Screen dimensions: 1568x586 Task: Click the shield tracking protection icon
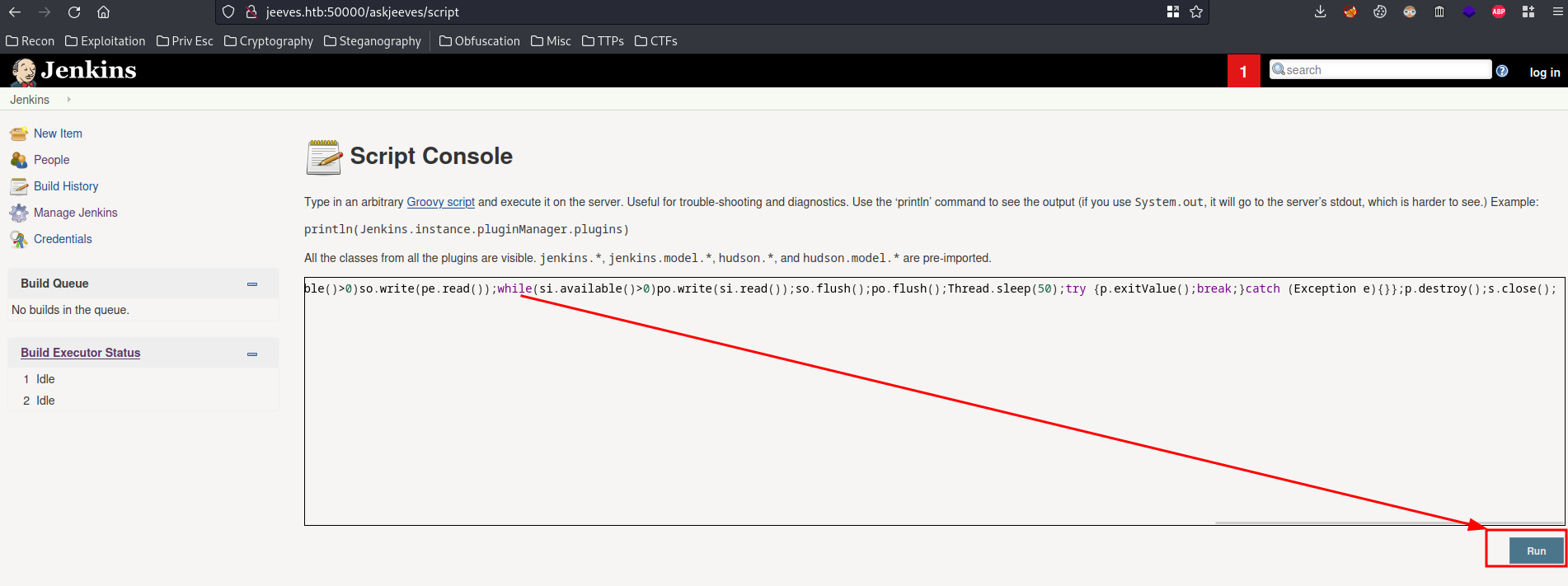tap(228, 12)
